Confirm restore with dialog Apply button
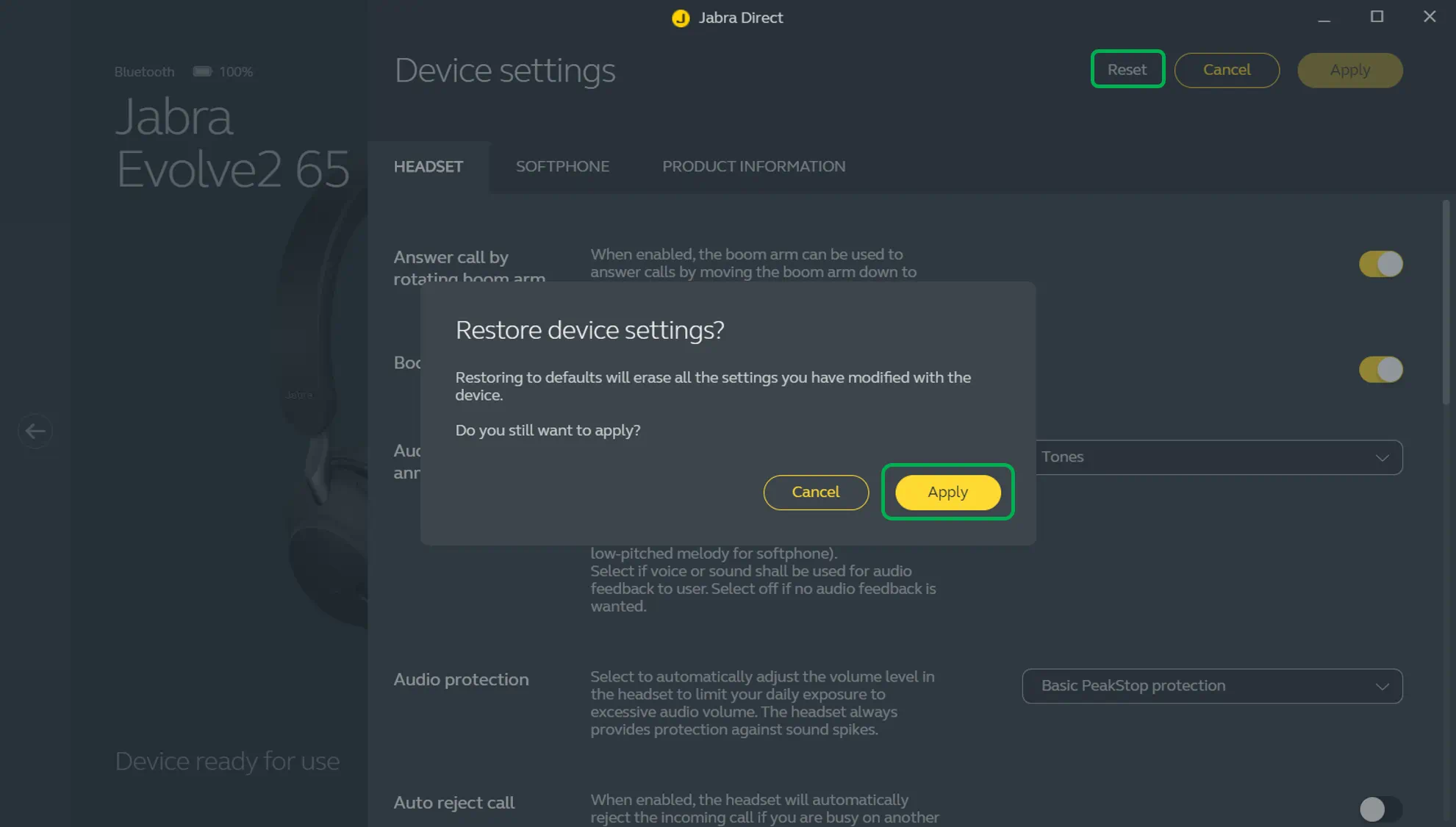The image size is (1456, 827). 947,492
